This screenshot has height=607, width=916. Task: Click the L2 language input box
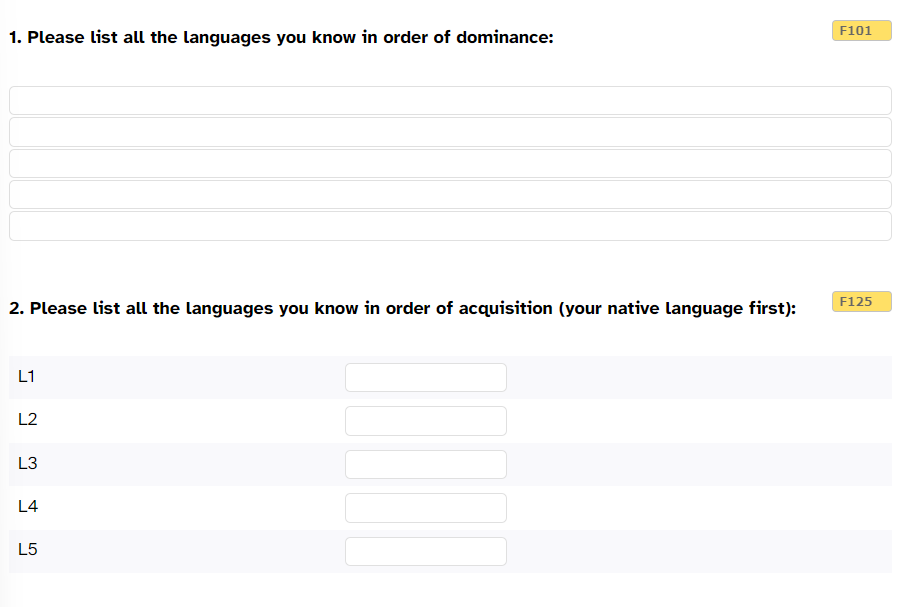426,421
